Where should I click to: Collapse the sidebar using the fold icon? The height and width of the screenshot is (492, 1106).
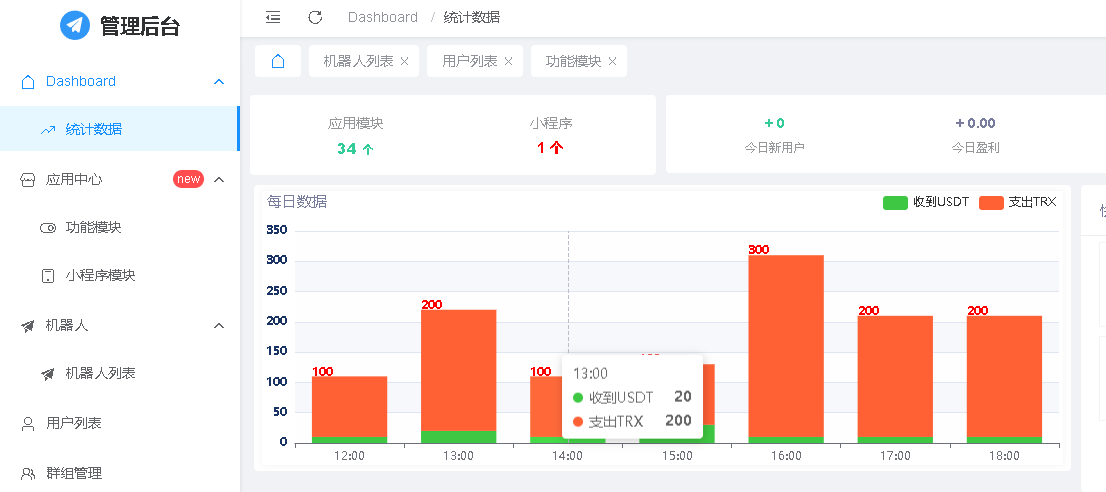click(273, 17)
